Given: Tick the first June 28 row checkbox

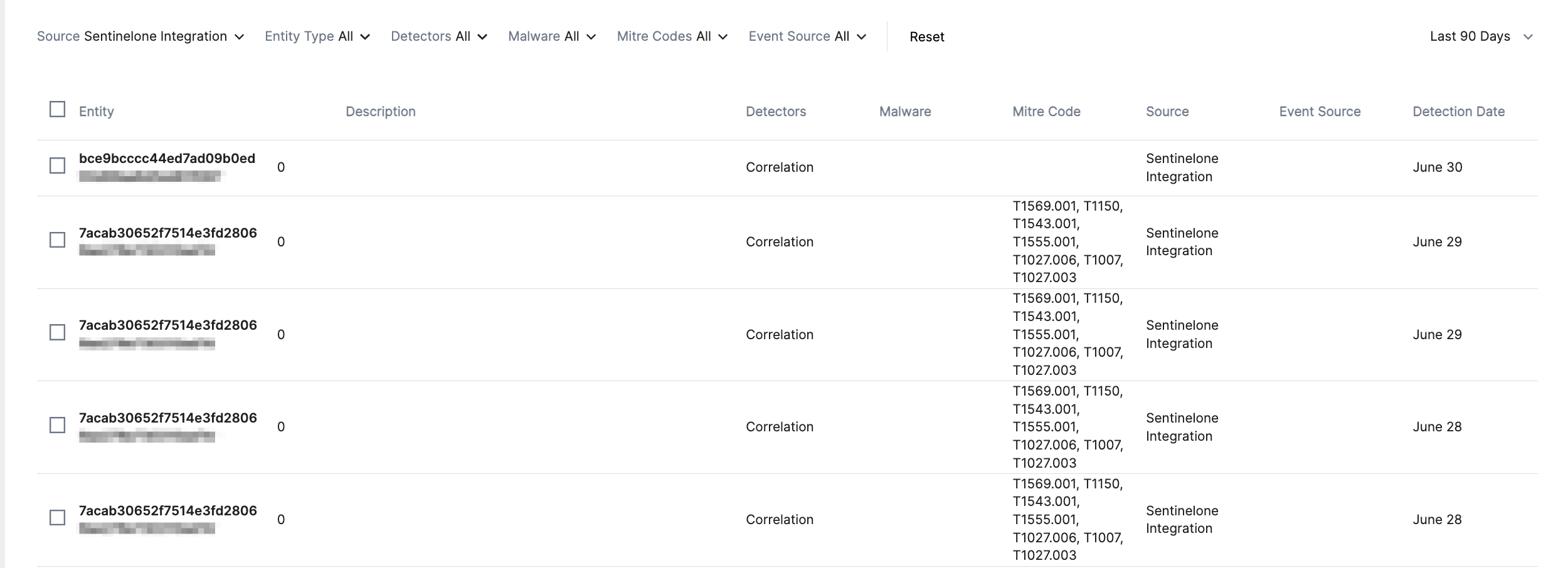Looking at the screenshot, I should click(x=57, y=425).
